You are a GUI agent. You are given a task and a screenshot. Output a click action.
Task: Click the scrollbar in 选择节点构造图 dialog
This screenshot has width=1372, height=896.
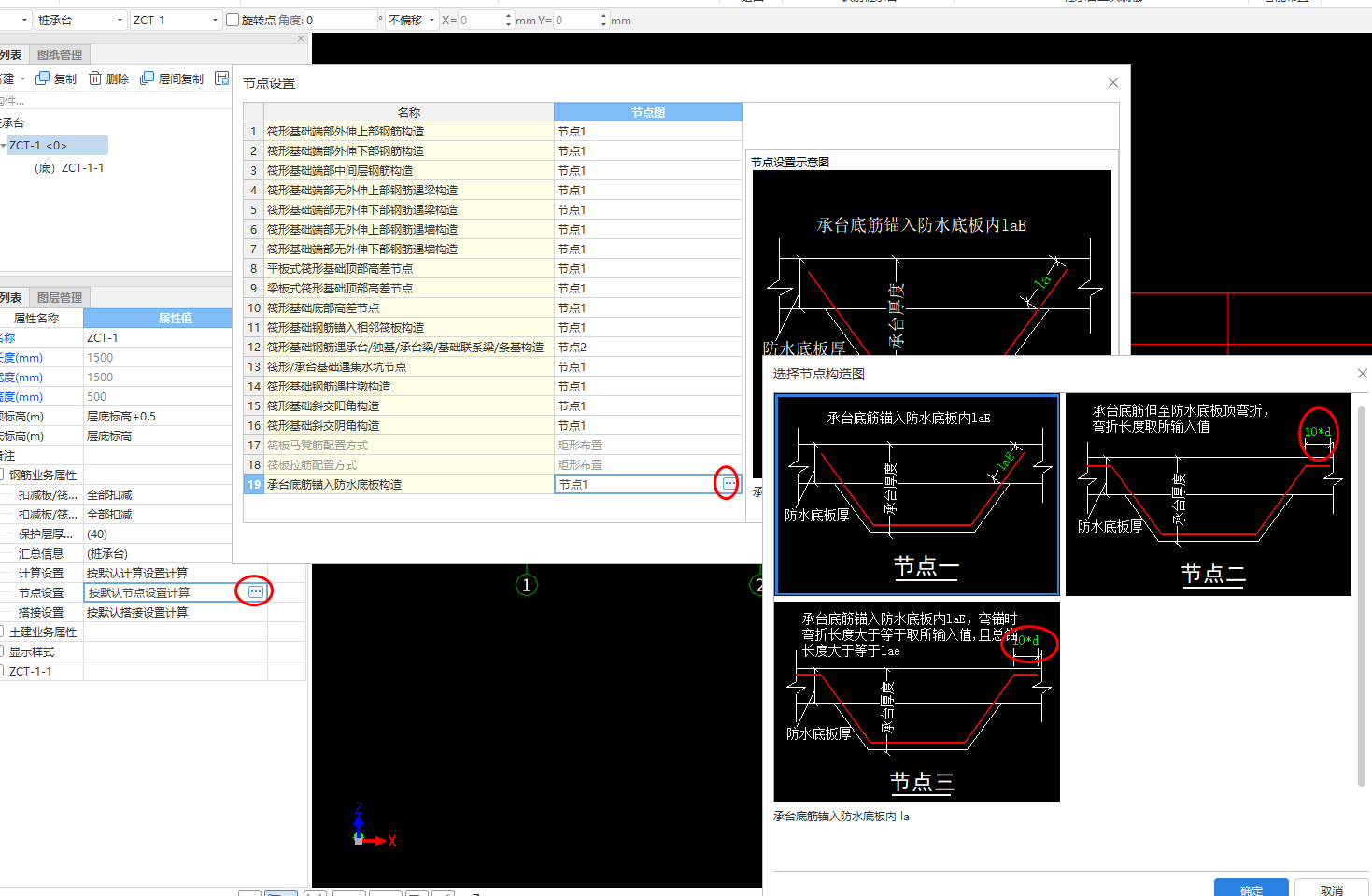tap(1362, 596)
